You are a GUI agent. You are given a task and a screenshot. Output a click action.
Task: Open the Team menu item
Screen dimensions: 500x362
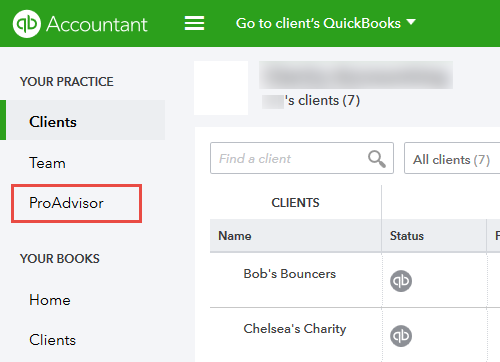(47, 163)
